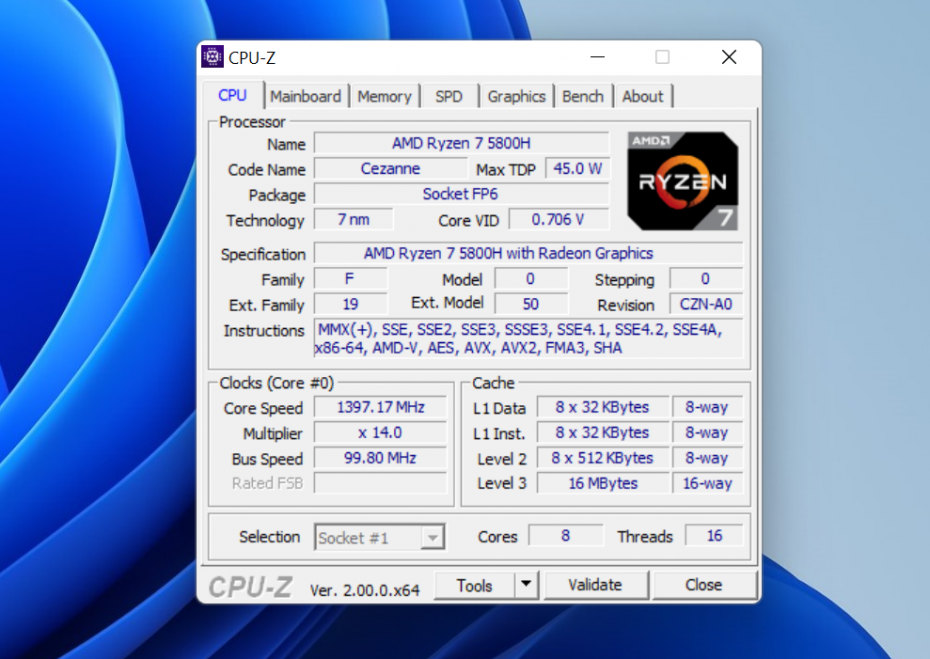Click the Name field AMD Ryzen 7 5800H
Image resolution: width=930 pixels, height=659 pixels.
point(461,143)
